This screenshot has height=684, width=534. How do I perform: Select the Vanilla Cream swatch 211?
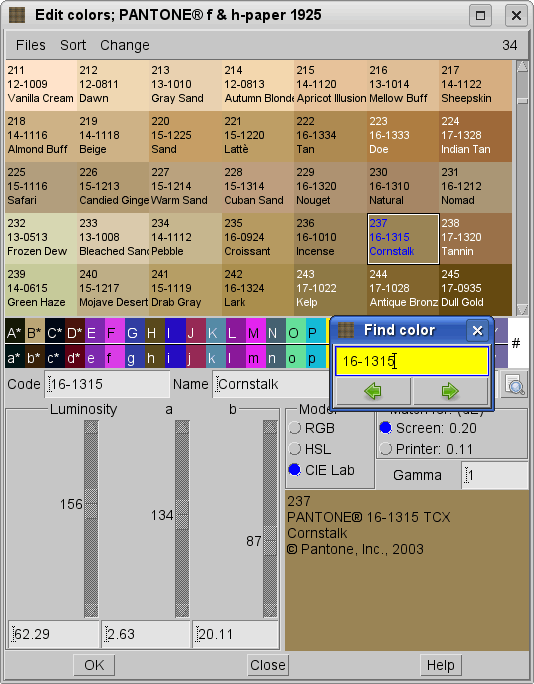[x=41, y=85]
